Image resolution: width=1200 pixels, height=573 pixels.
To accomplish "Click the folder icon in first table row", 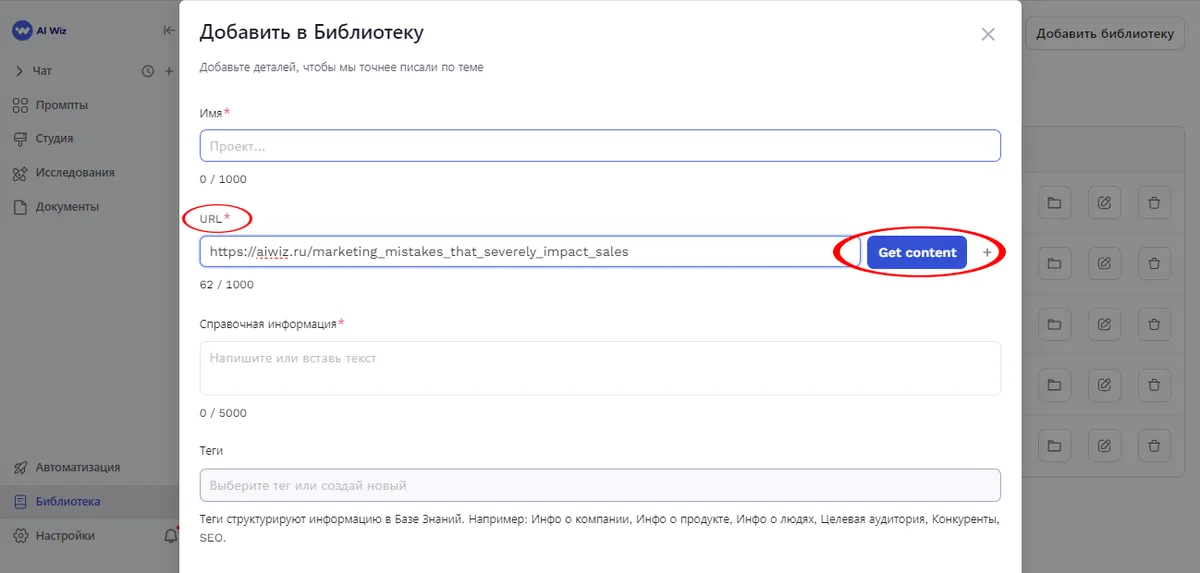I will (1054, 204).
